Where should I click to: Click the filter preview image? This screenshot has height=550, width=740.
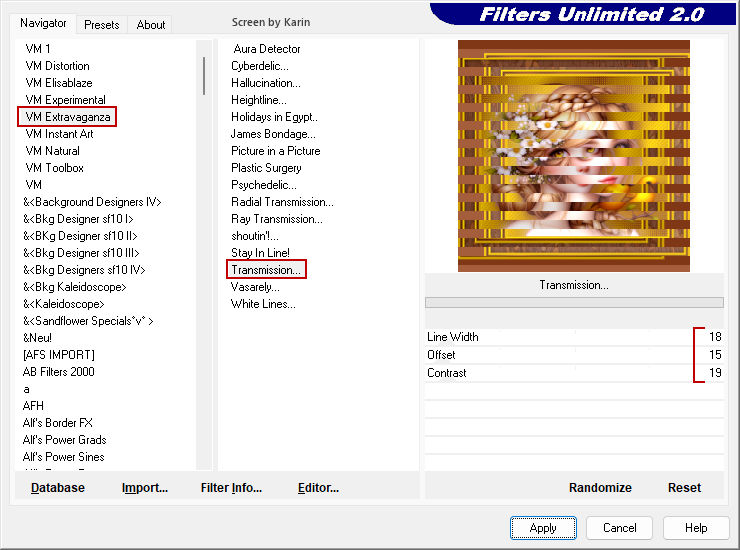click(x=573, y=156)
